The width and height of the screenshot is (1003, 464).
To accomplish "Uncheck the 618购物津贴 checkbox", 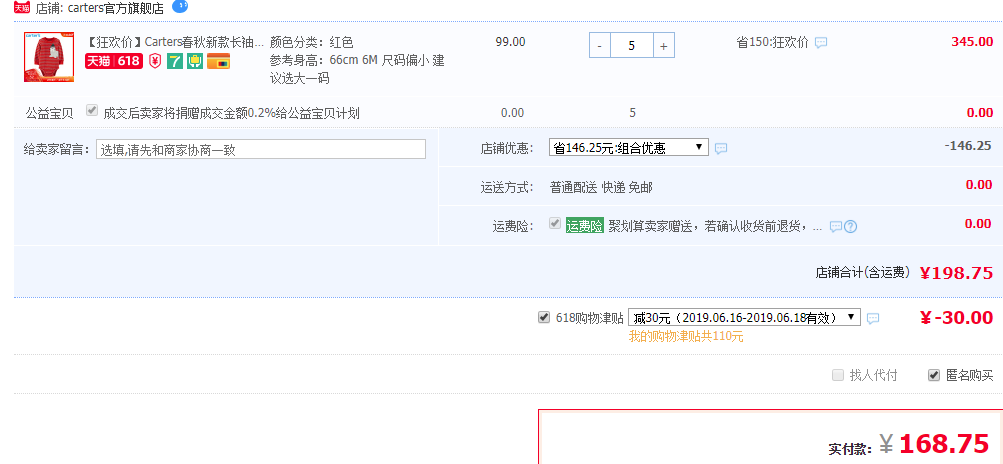I will tap(544, 317).
